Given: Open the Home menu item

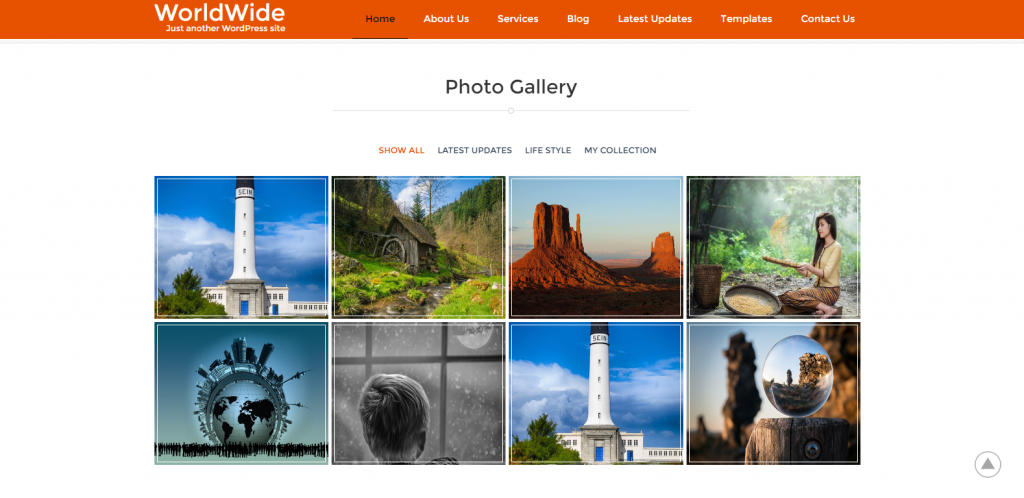Looking at the screenshot, I should click(380, 19).
